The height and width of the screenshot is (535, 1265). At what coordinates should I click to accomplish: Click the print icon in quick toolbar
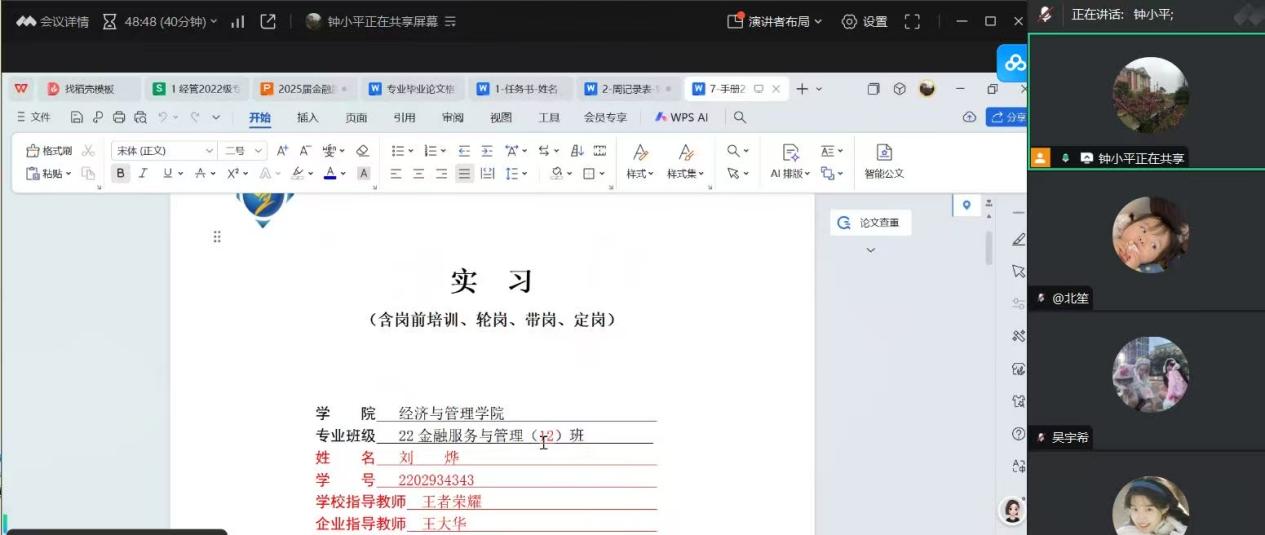pos(119,117)
